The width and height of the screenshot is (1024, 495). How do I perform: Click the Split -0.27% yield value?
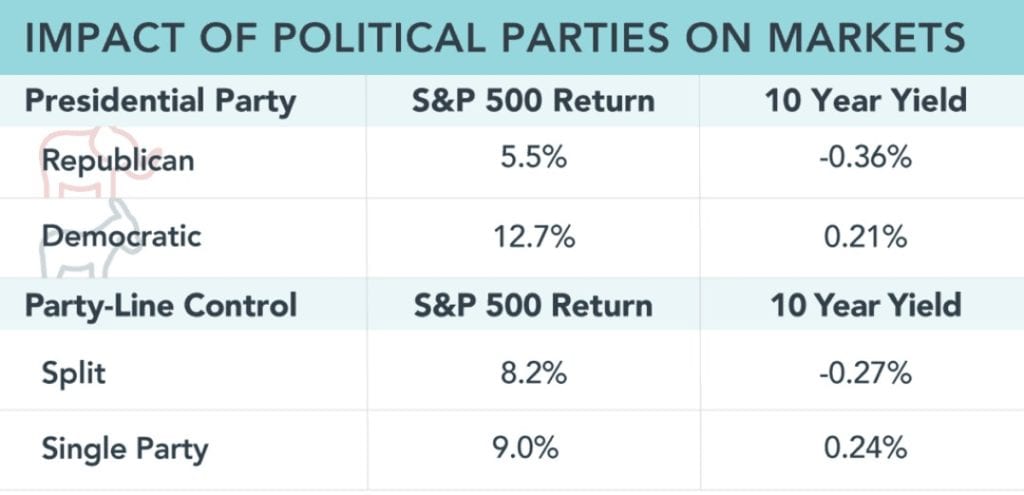pyautogui.click(x=860, y=374)
